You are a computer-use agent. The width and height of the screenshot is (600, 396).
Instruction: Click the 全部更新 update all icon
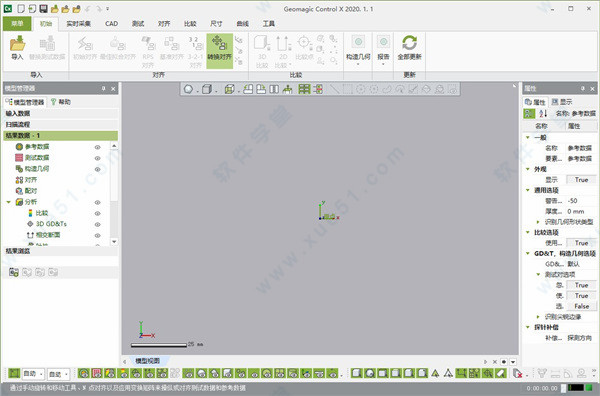point(409,43)
